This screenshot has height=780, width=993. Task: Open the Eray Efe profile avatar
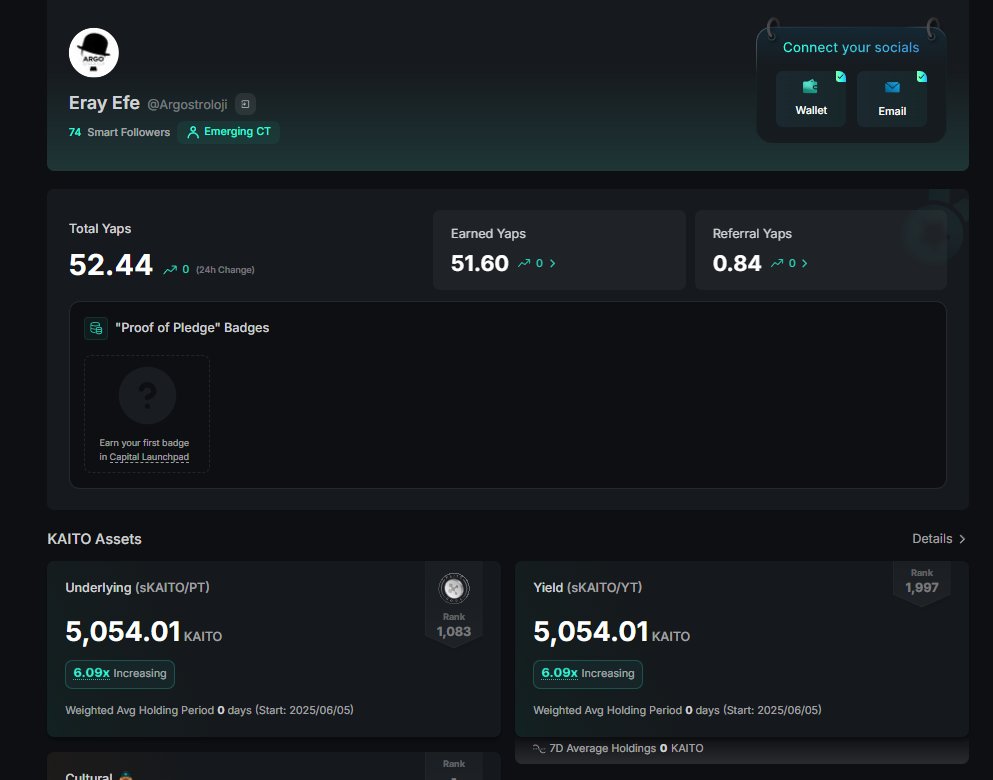pos(94,53)
